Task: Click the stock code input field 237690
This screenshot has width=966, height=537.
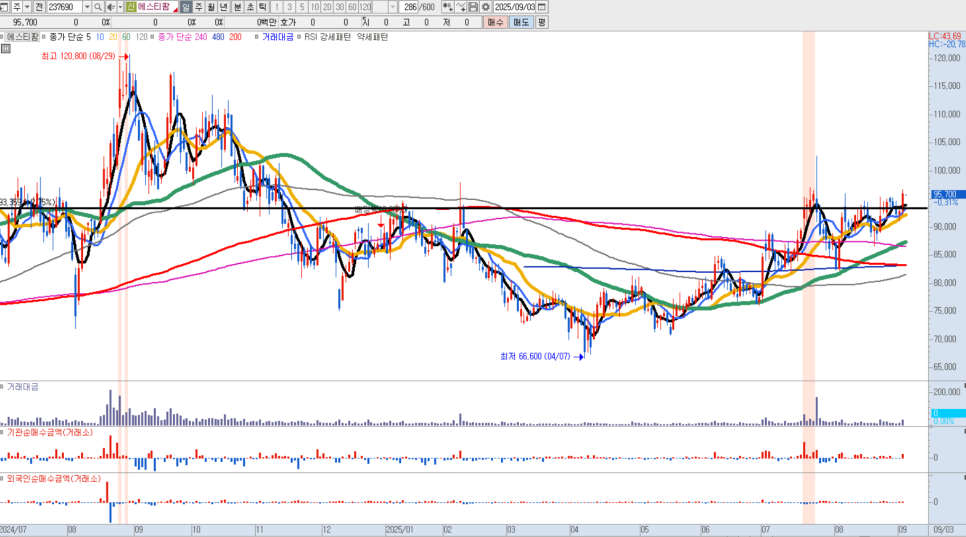Action: click(64, 7)
